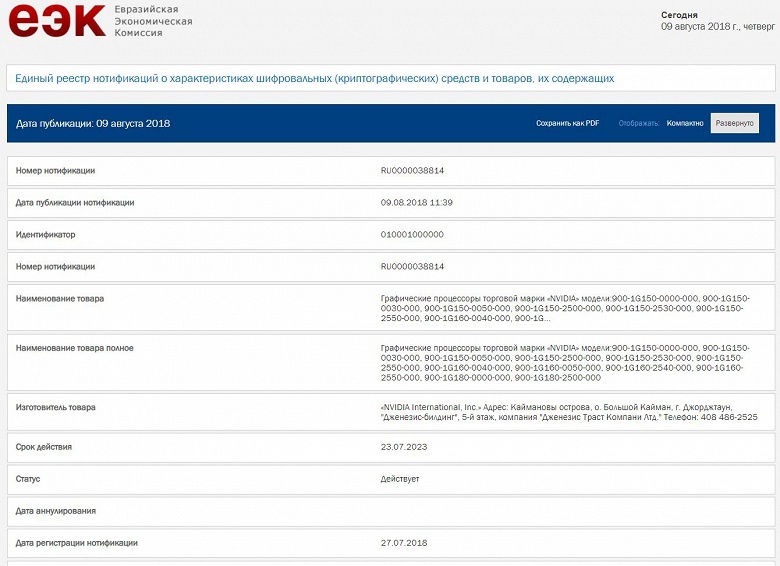The image size is (780, 566).
Task: Switch display to Компактно view
Action: (685, 123)
